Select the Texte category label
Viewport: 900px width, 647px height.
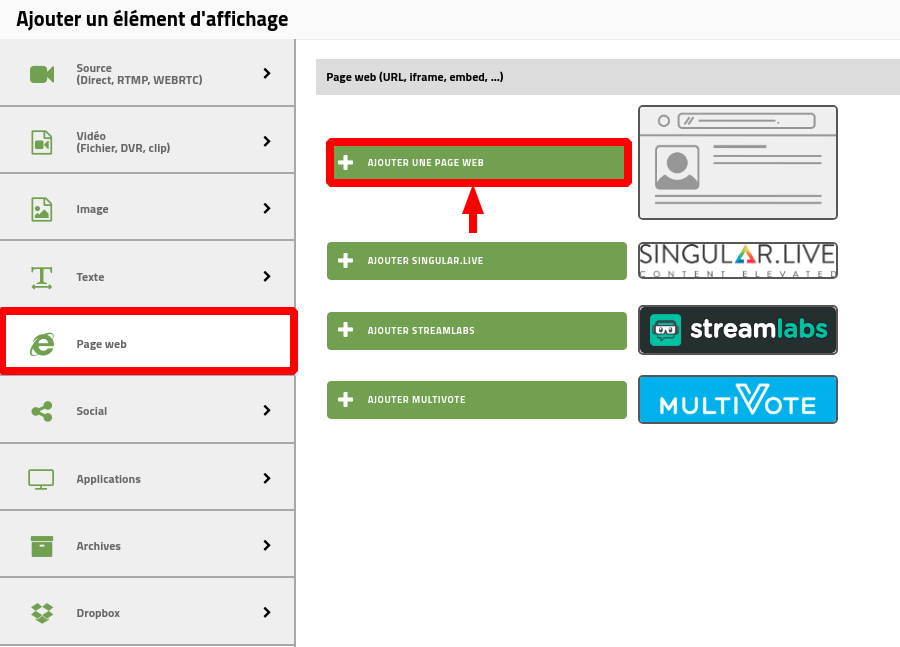[90, 277]
